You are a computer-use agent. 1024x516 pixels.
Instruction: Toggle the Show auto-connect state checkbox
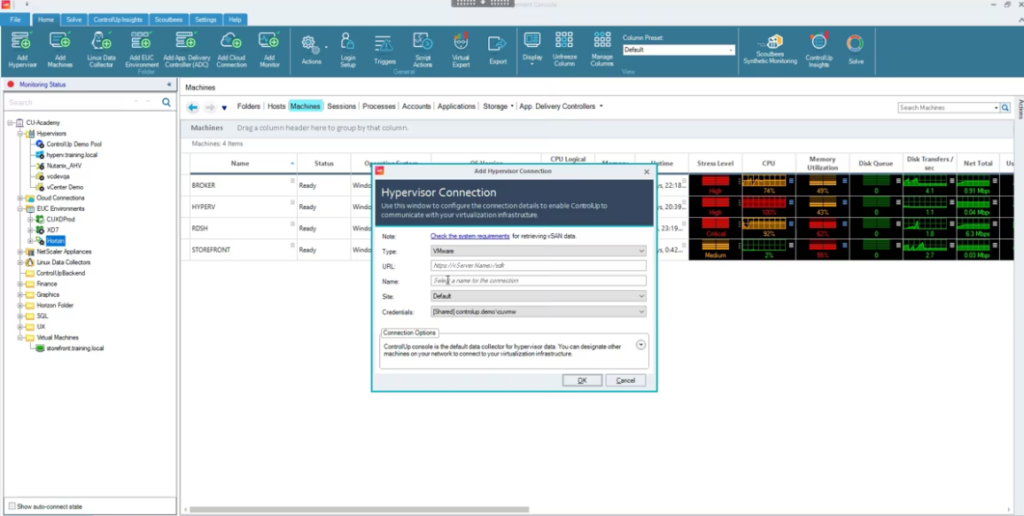[12, 506]
